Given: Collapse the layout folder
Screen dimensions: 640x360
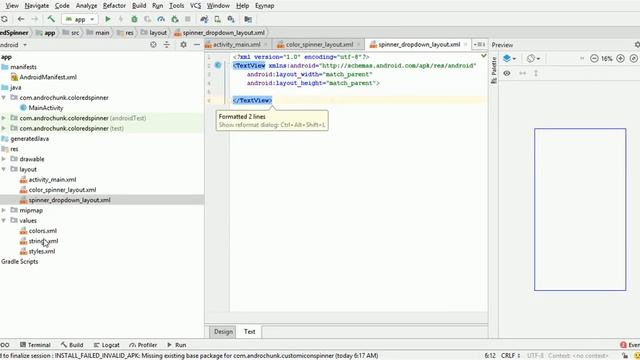Looking at the screenshot, I should 4,169.
